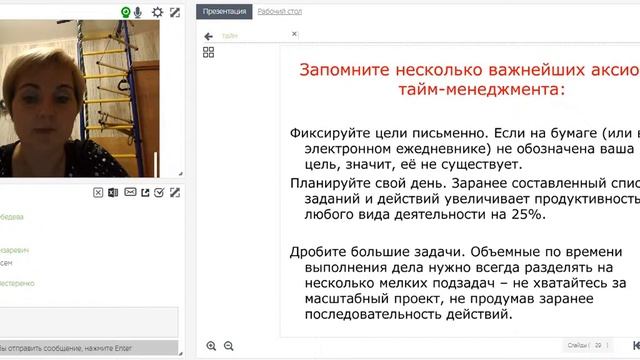The image size is (640, 360).
Task: Zoom in on the slide
Action: pyautogui.click(x=211, y=346)
